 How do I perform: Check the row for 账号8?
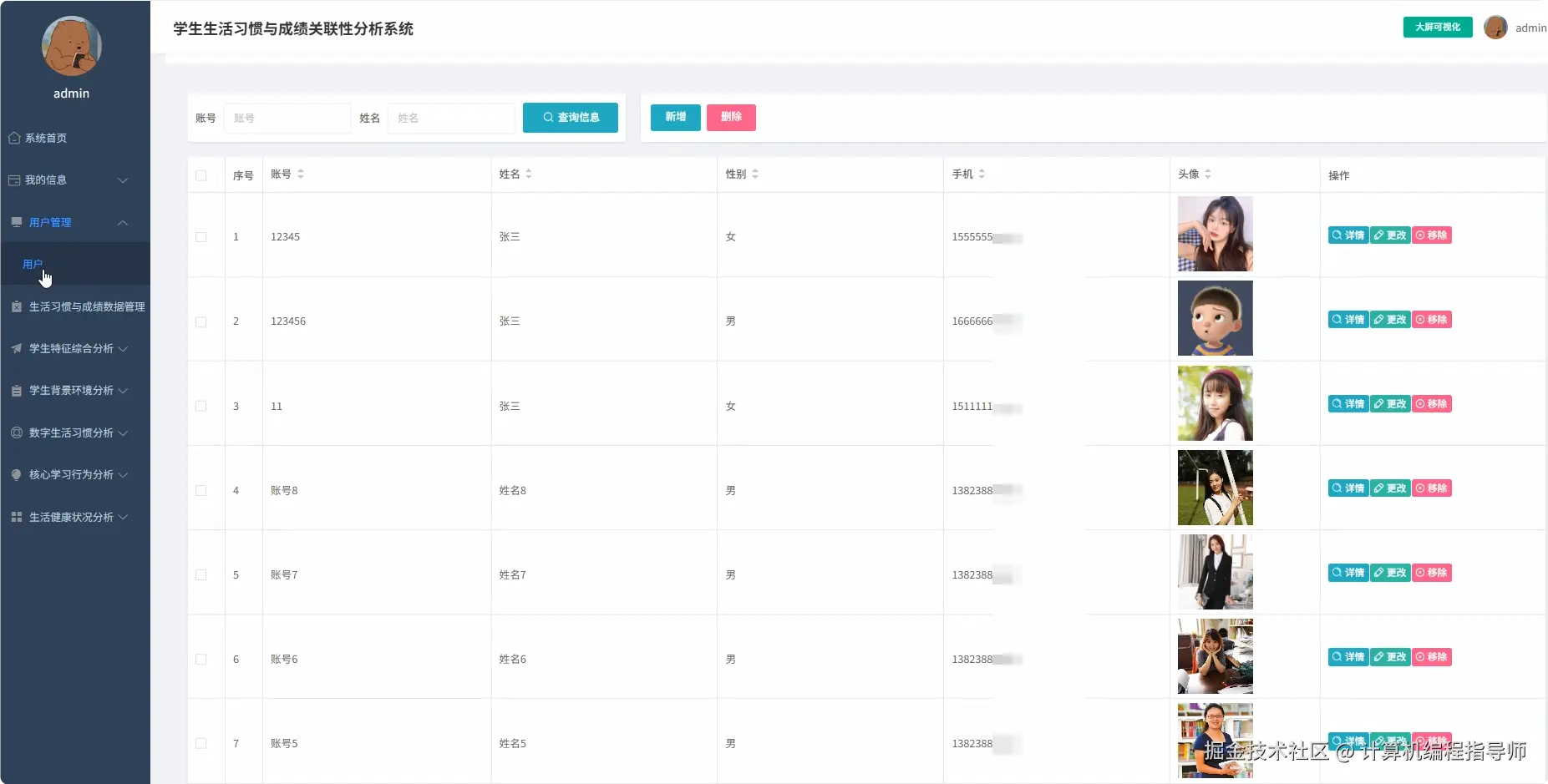point(200,490)
